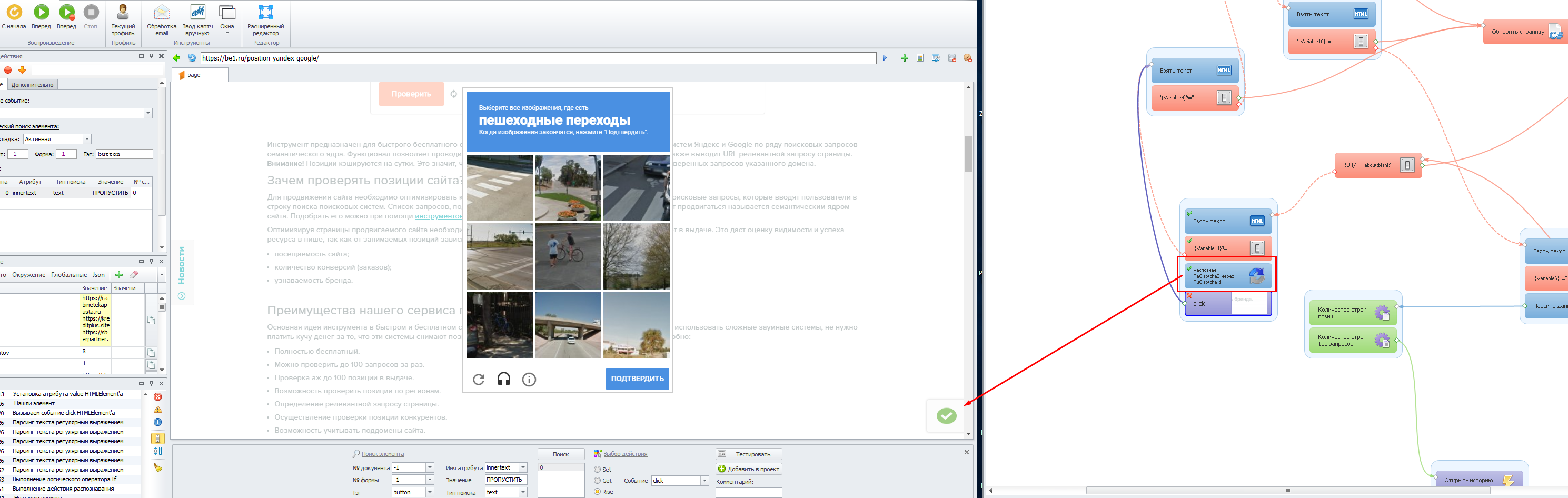Select log row Выполнение логического оператора If
Screen dimensions: 1568x498
point(65,479)
